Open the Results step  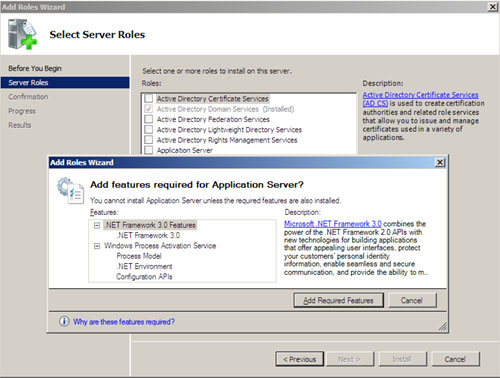20,125
